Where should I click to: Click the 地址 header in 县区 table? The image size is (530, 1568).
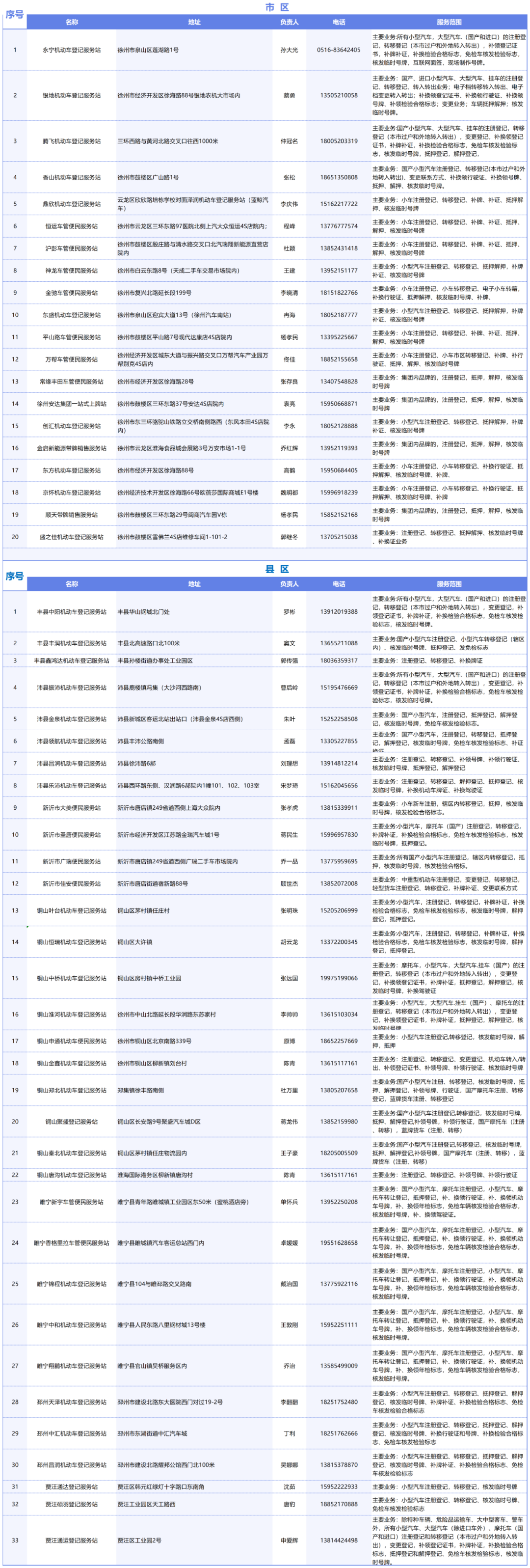(194, 584)
